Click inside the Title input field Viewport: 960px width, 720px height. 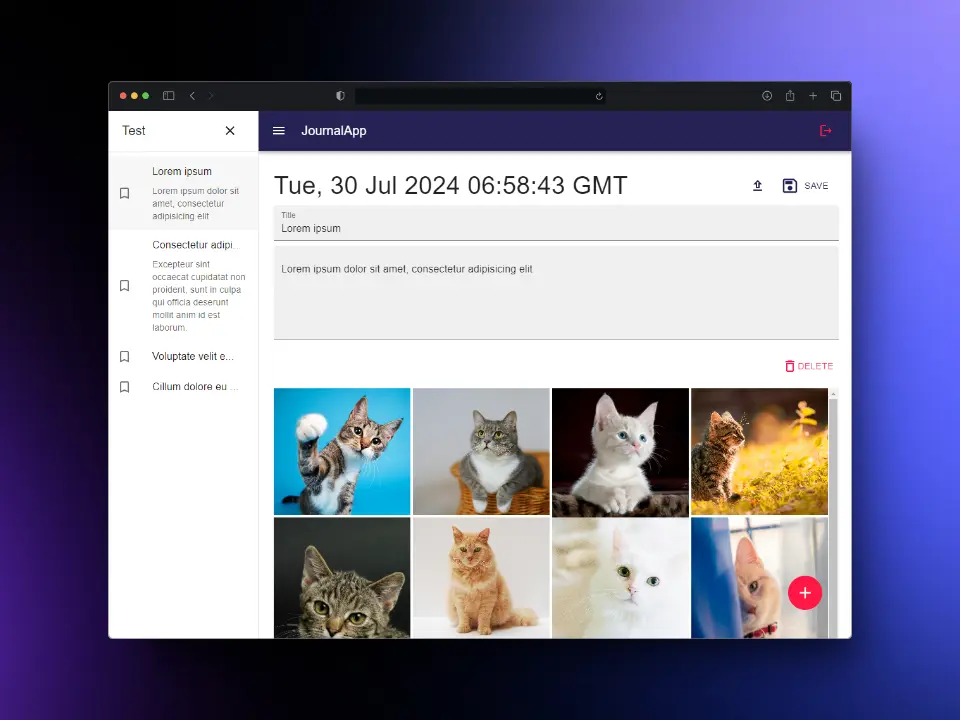point(450,228)
